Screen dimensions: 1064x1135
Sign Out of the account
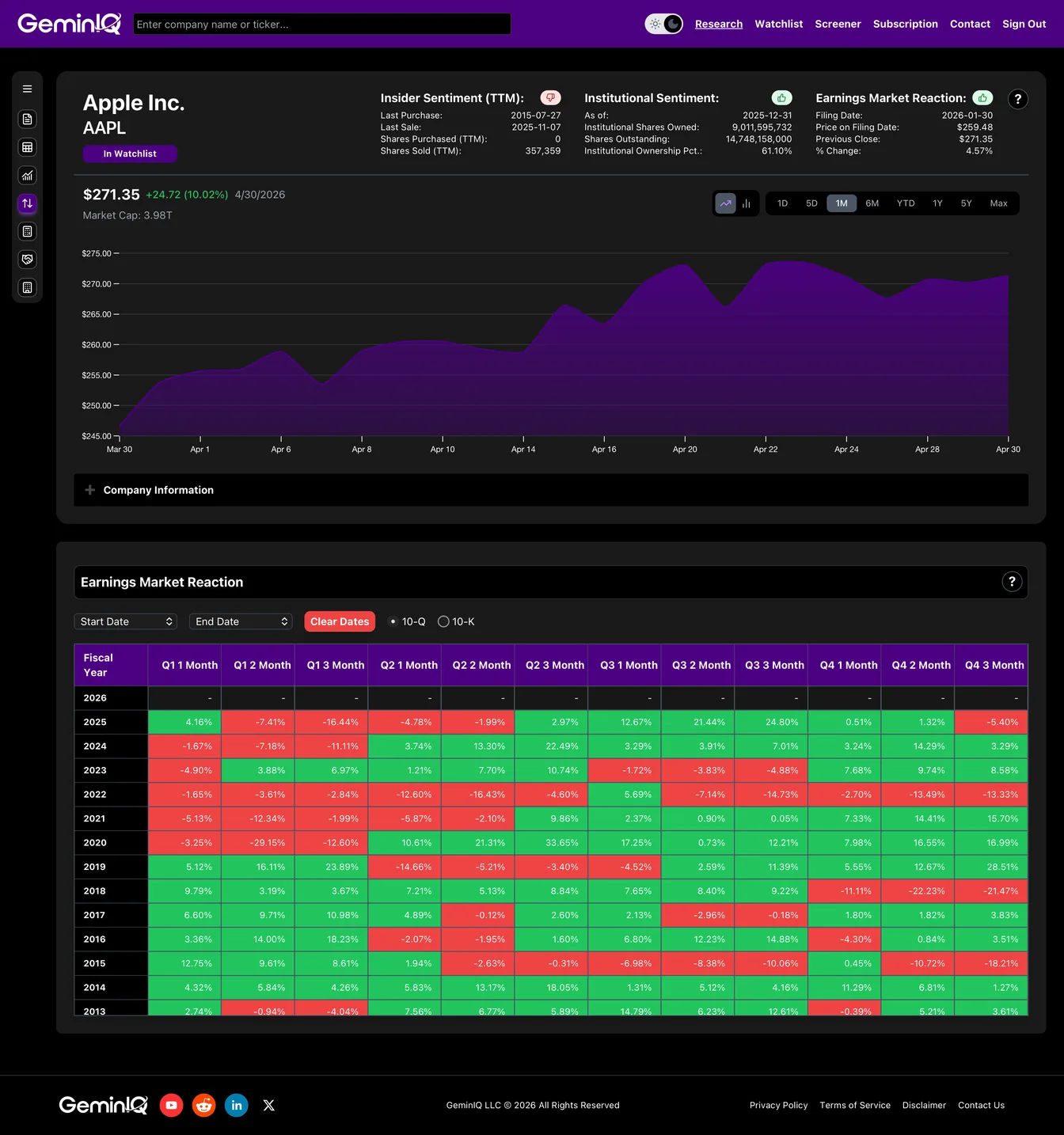click(x=1024, y=24)
